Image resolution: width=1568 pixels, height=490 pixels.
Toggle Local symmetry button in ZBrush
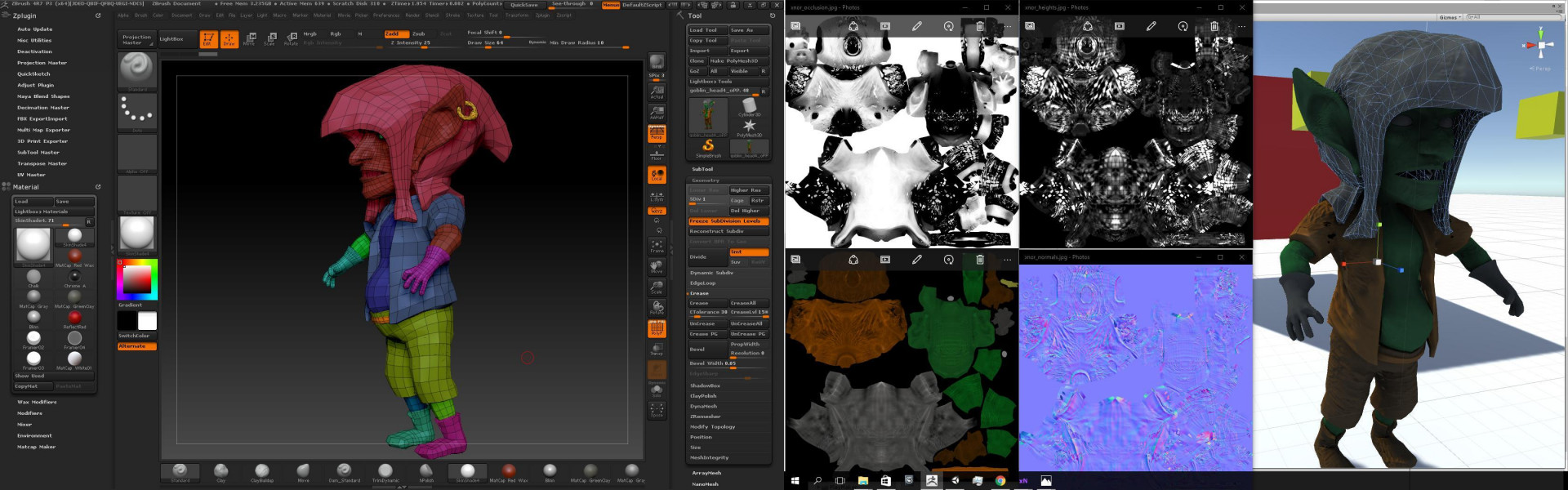tap(657, 175)
